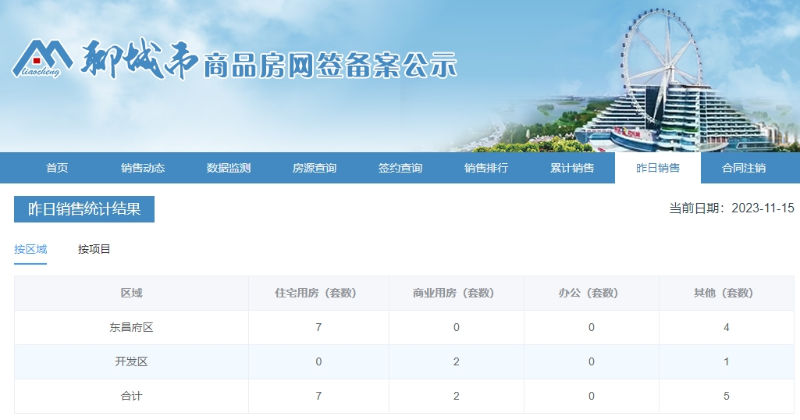Navigate to 销售排行

[x=486, y=168]
